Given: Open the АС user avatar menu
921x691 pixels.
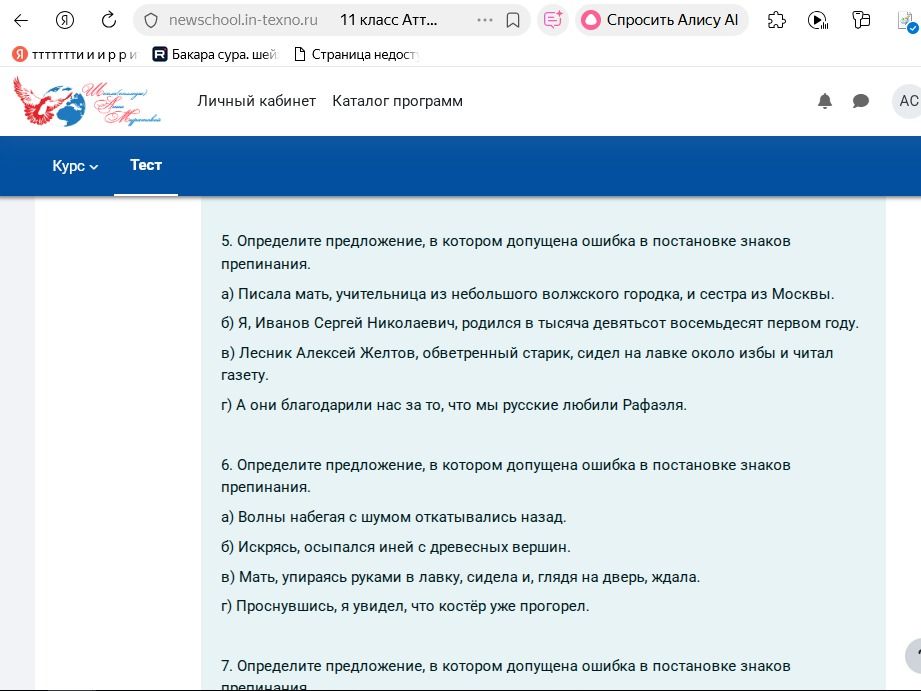Looking at the screenshot, I should (x=907, y=101).
